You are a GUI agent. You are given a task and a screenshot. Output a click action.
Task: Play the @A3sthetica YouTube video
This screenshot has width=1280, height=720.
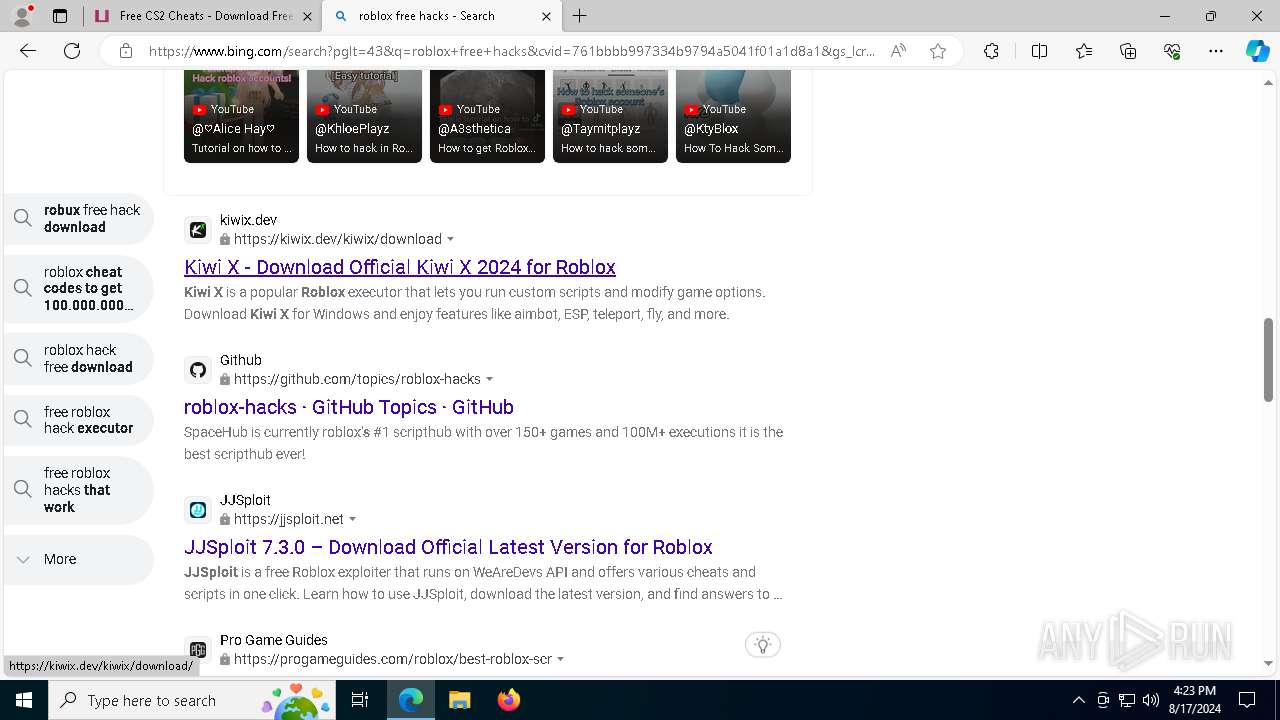tap(487, 116)
